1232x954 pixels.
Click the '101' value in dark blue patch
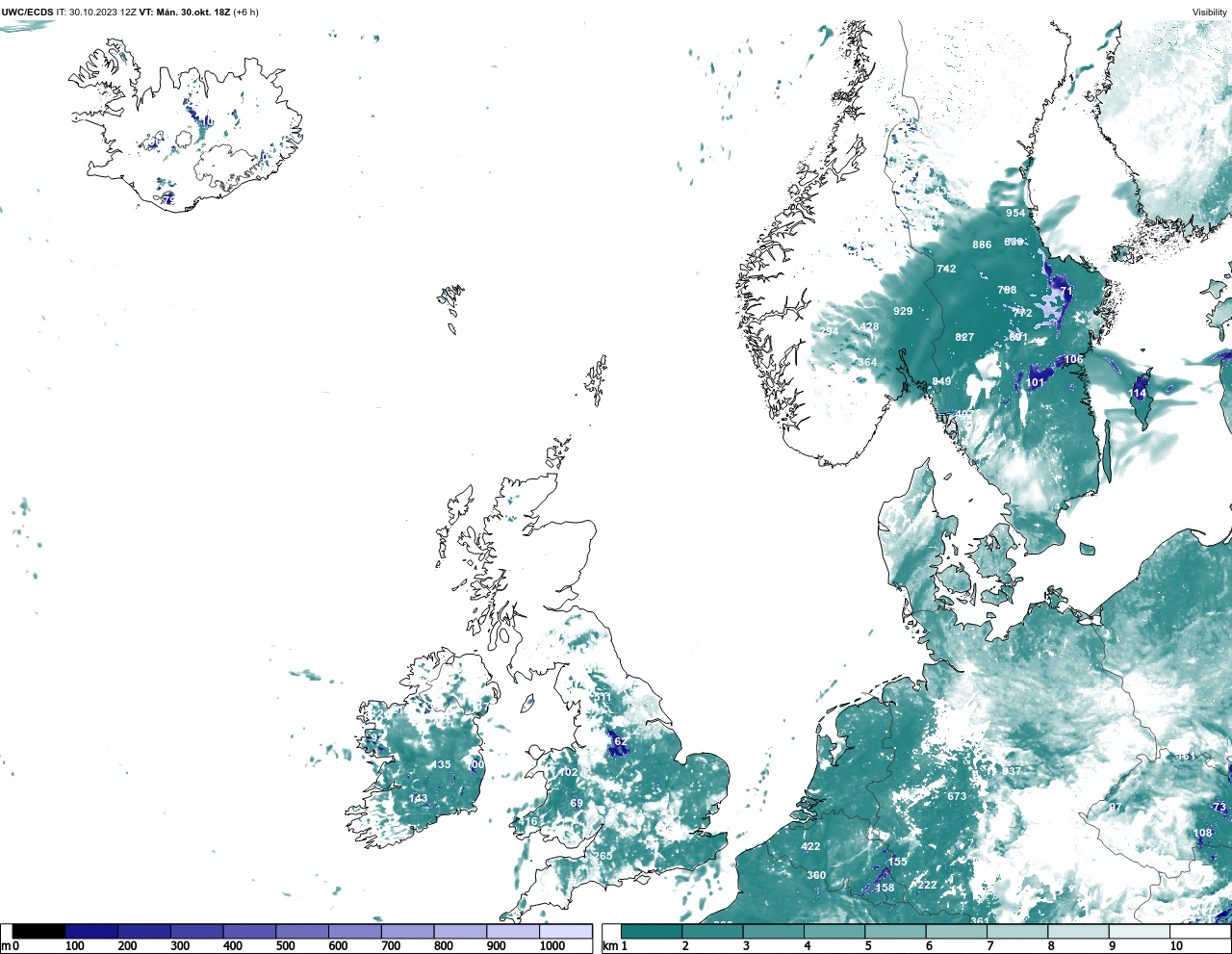tap(1035, 382)
